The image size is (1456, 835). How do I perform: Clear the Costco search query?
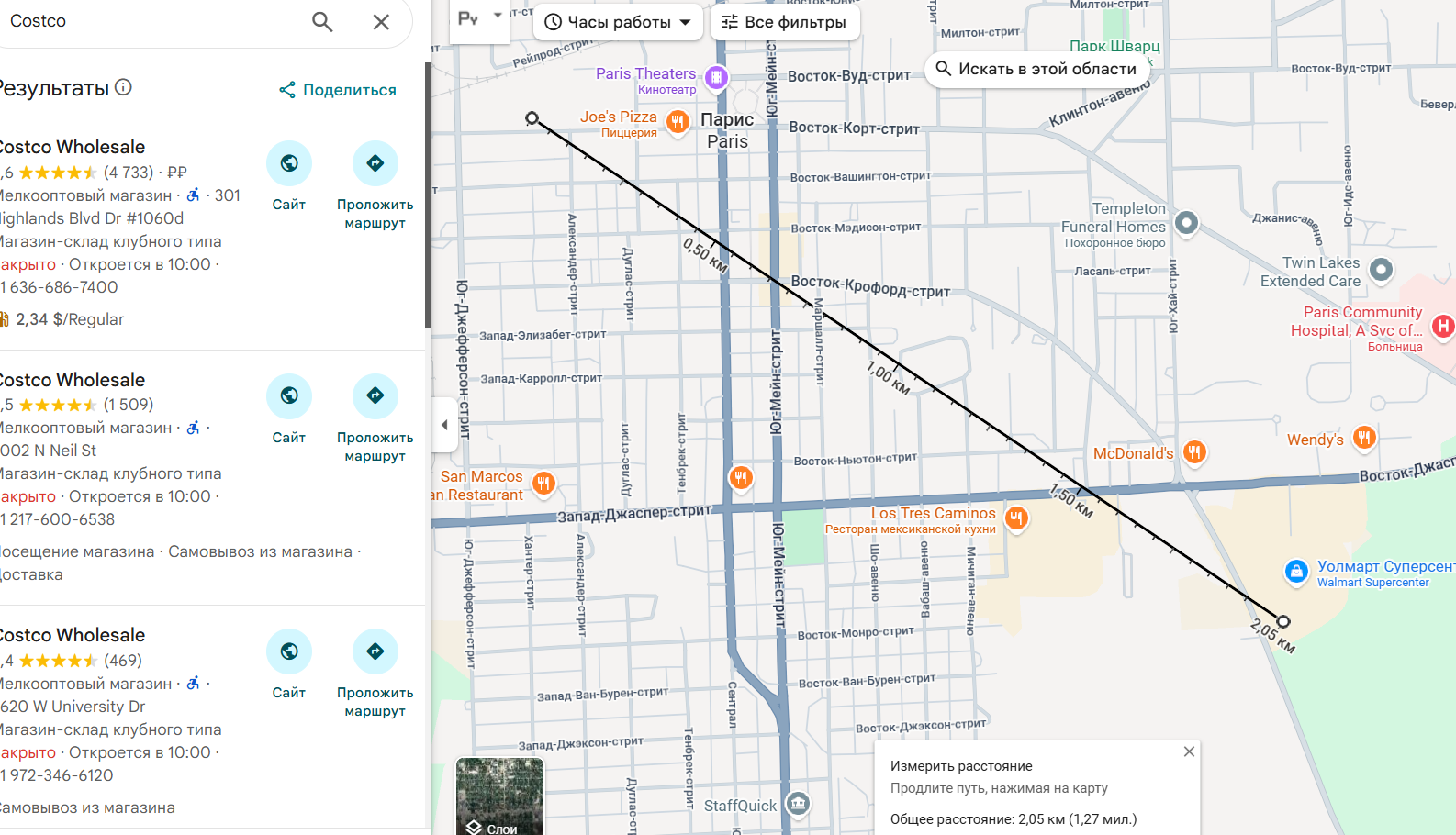(x=381, y=21)
